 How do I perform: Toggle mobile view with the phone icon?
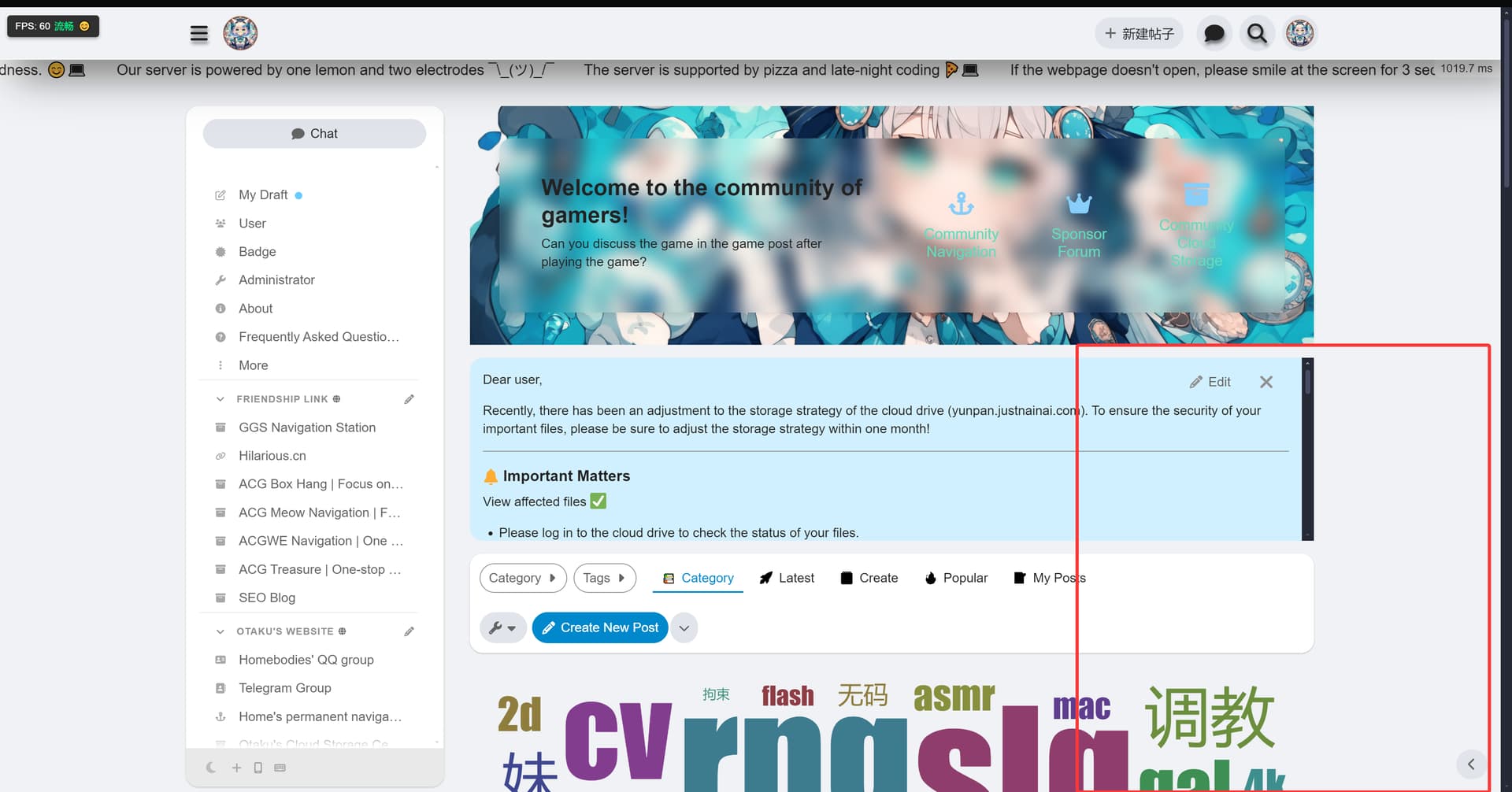(x=258, y=768)
